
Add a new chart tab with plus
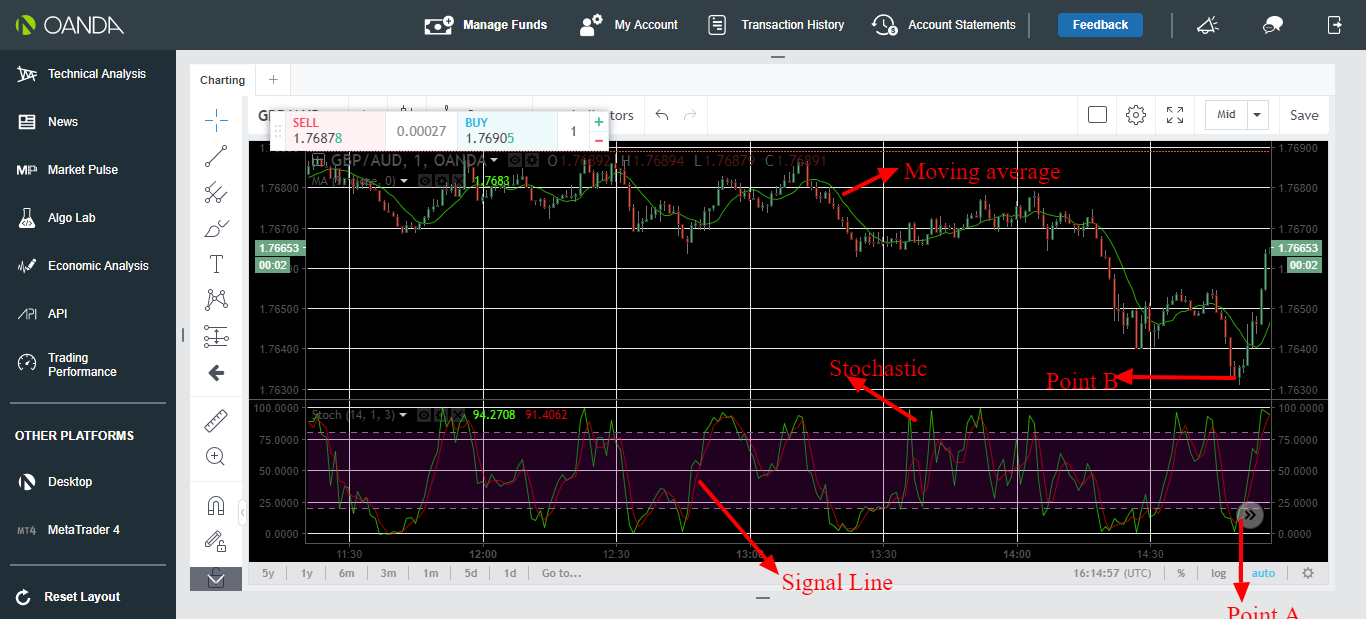[272, 80]
